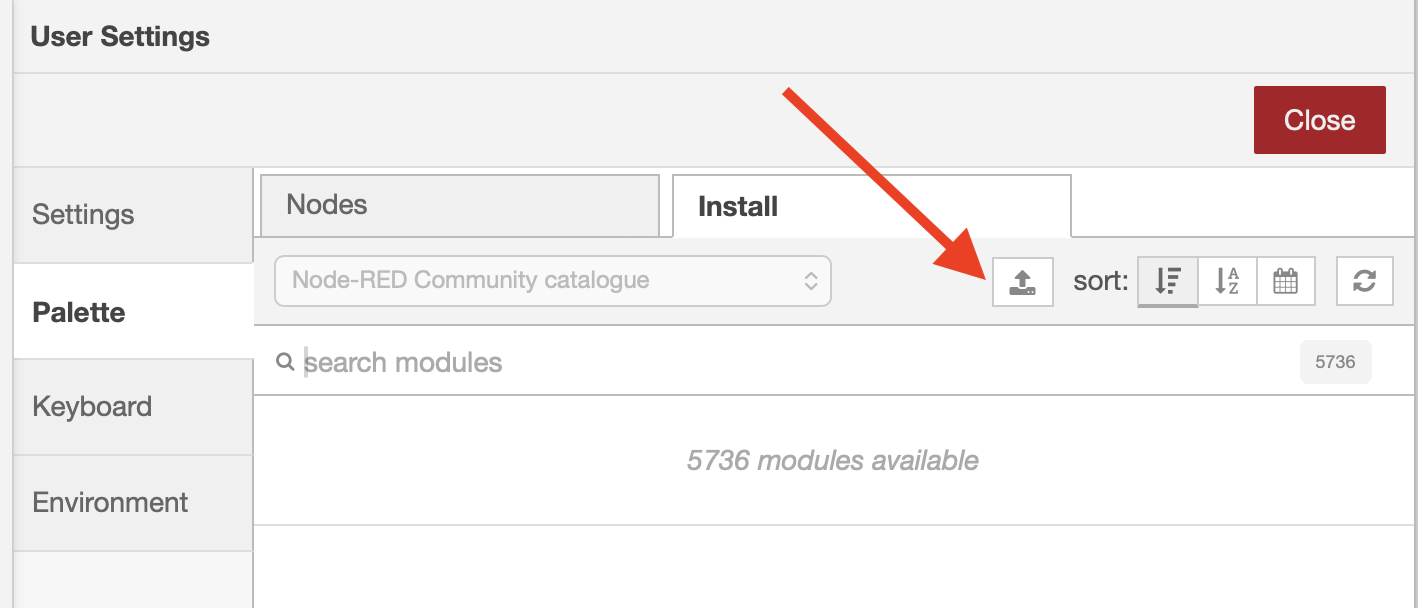The image size is (1418, 608).
Task: Sort modules alphabetically A to Z
Action: (x=1227, y=282)
